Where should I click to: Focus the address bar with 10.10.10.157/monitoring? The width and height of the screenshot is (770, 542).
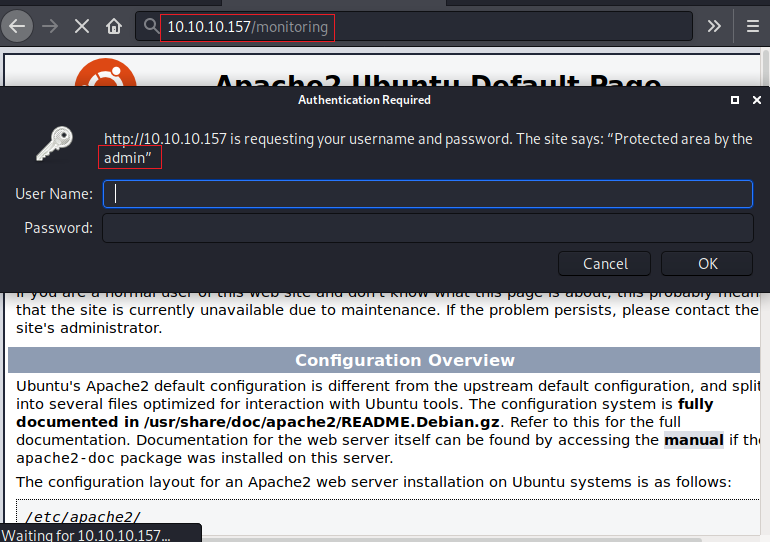(x=414, y=26)
